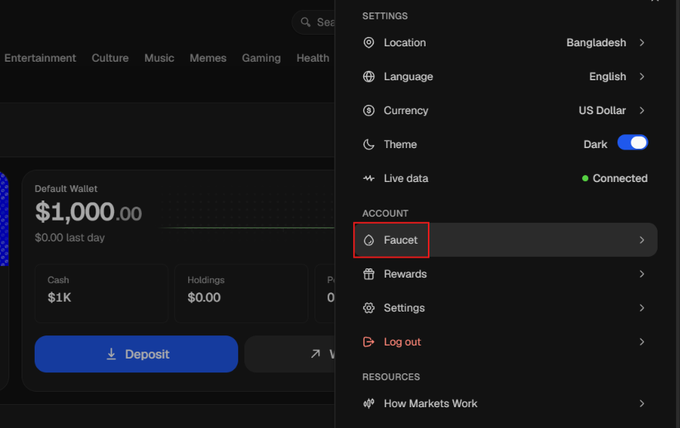Expand Location options with its chevron
The width and height of the screenshot is (680, 428).
pyautogui.click(x=642, y=42)
